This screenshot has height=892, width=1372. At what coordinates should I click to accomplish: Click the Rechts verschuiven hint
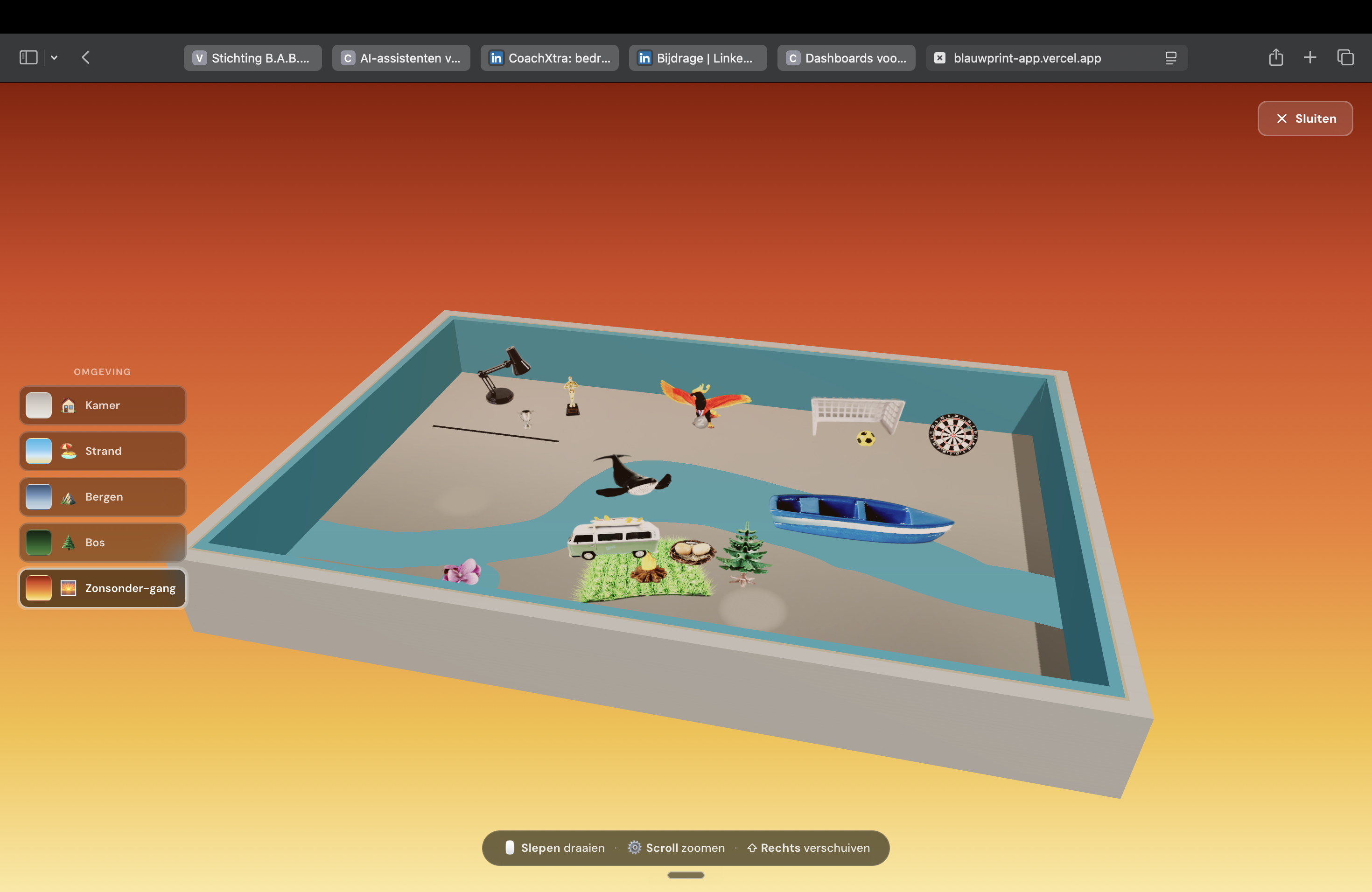[808, 848]
